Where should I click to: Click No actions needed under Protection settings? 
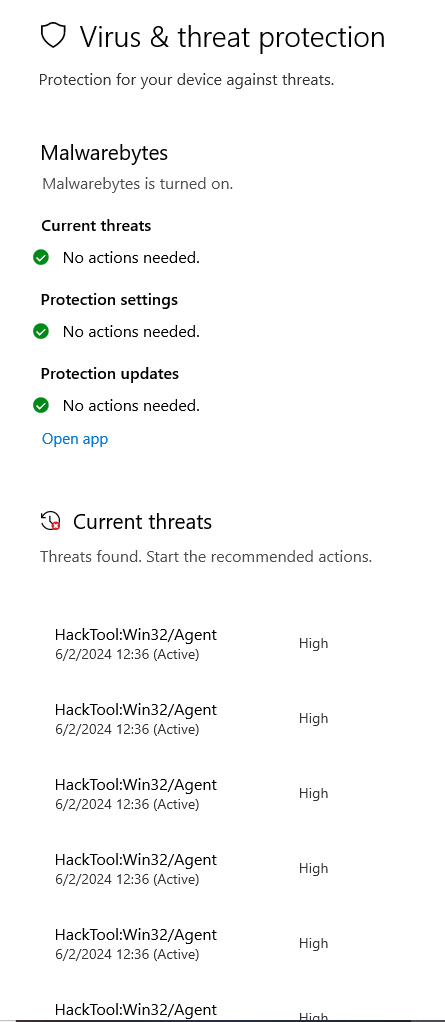coord(131,332)
